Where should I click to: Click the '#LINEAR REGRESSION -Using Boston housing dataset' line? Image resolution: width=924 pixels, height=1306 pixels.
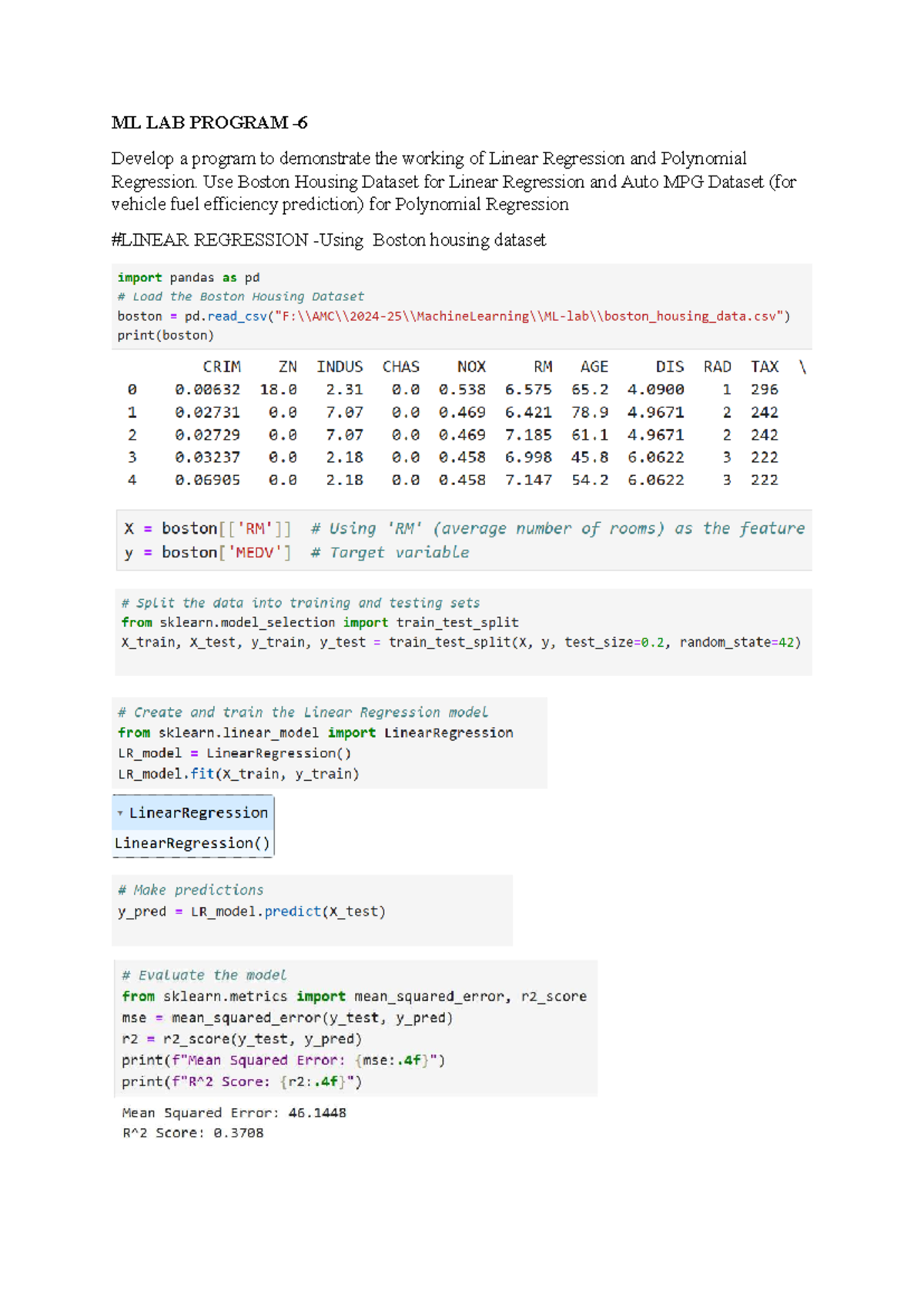pos(329,240)
